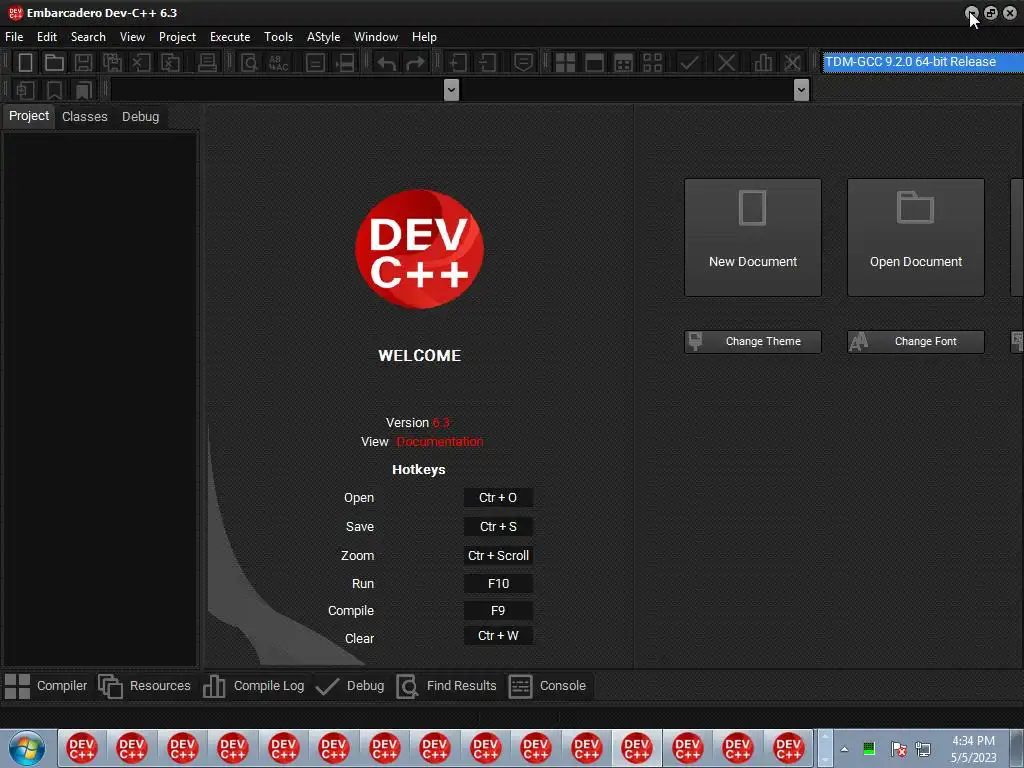Screen dimensions: 1024x768
Task: Open the TDM-GCC 9.2.0 compiler set dropdown
Action: (x=923, y=62)
